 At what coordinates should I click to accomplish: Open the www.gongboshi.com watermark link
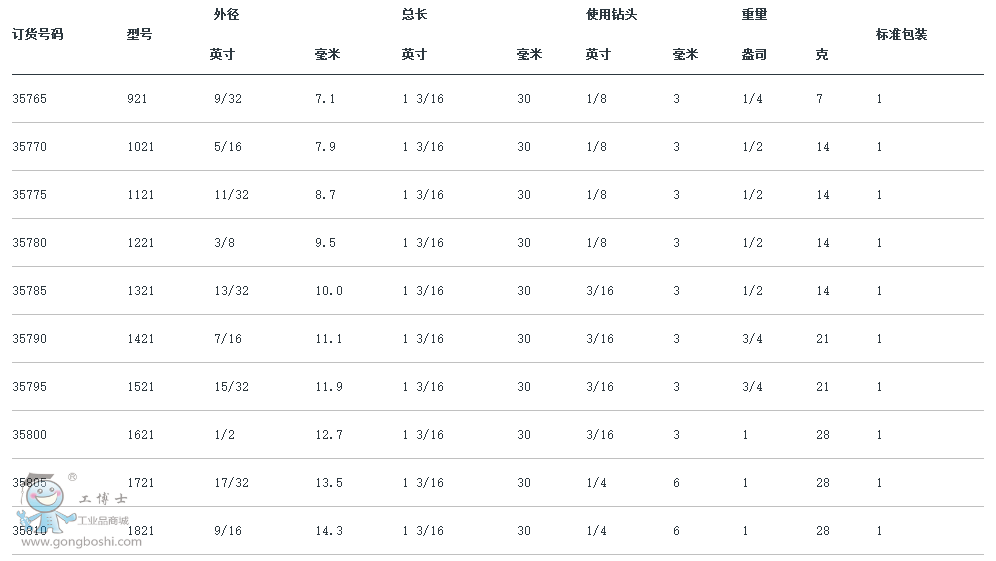[81, 542]
